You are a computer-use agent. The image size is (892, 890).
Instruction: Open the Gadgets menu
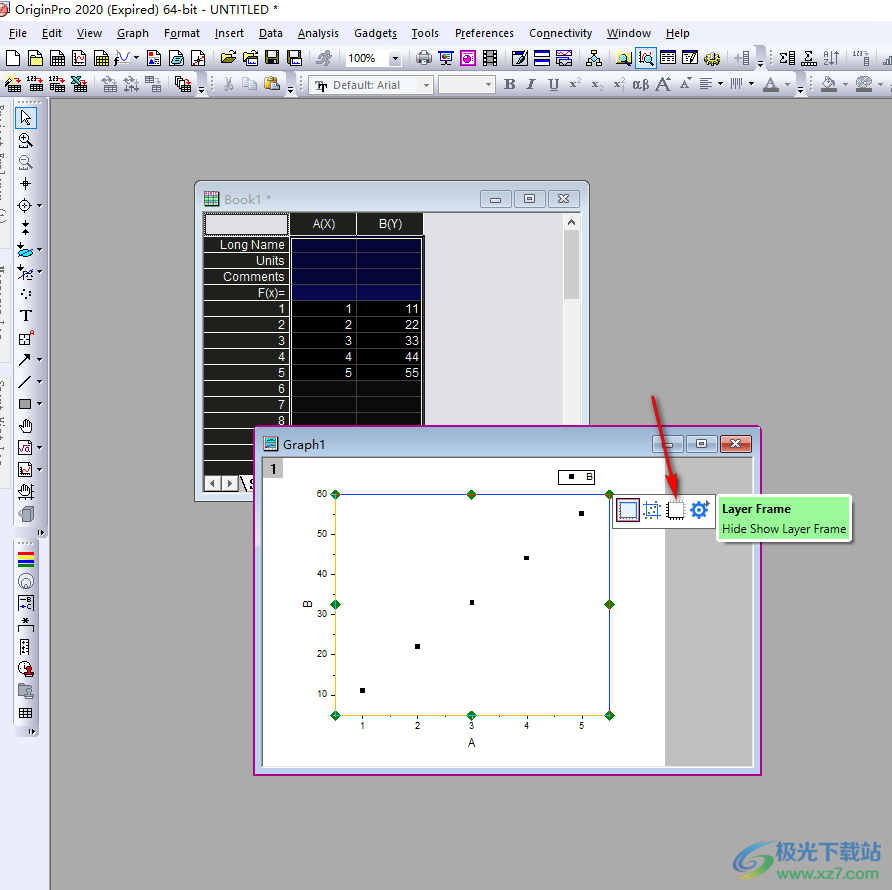click(x=375, y=33)
